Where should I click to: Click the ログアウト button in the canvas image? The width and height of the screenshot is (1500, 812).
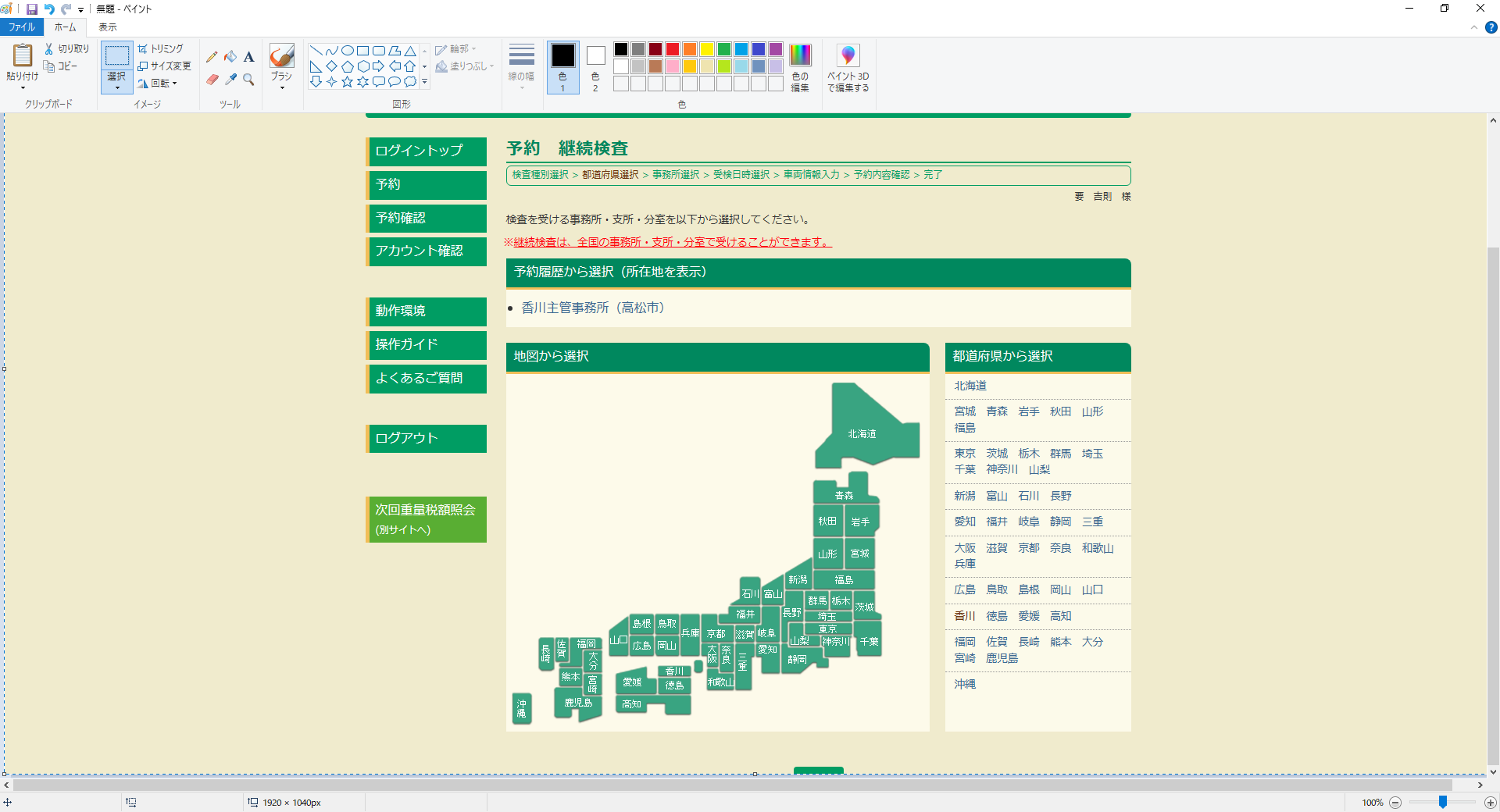point(427,438)
